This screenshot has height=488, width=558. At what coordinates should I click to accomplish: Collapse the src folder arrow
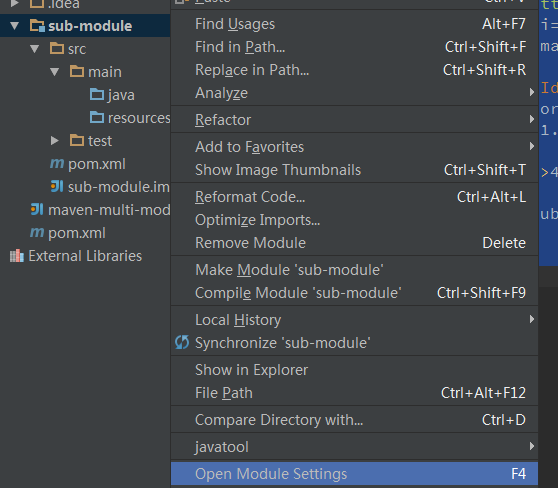35,49
